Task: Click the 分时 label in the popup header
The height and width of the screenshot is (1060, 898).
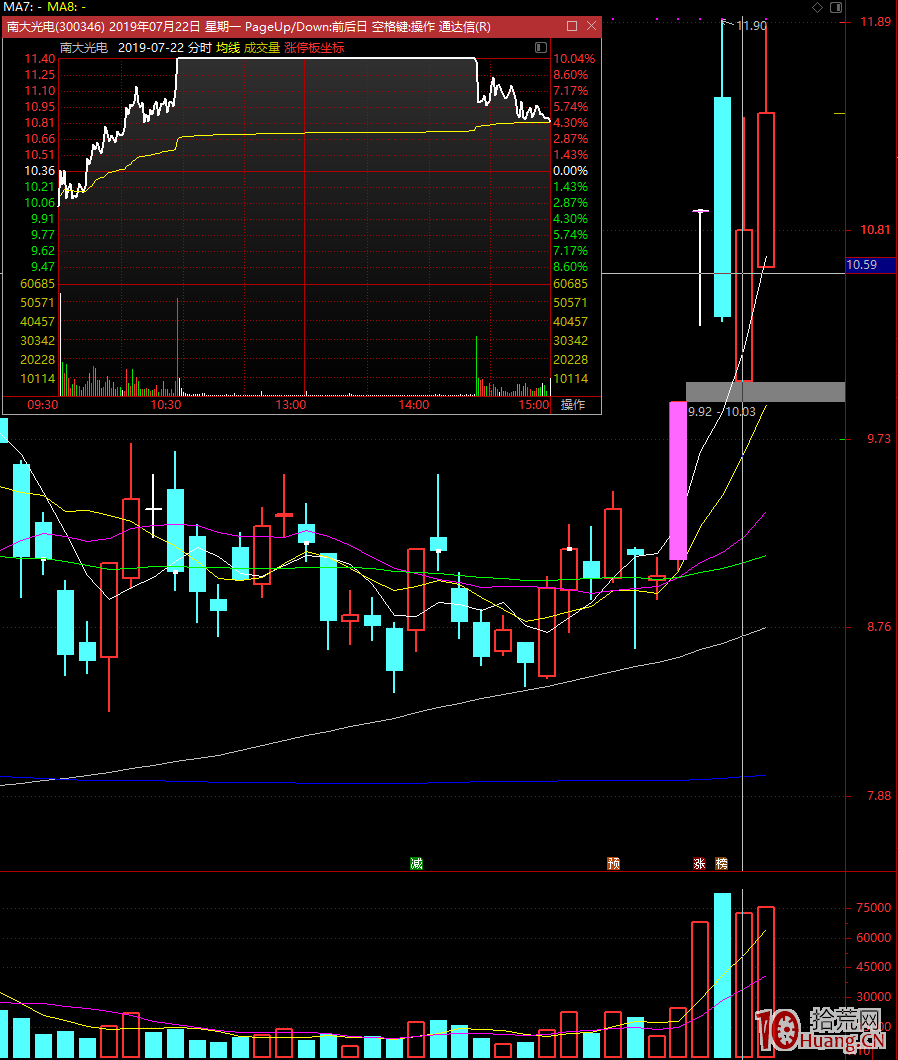Action: point(199,47)
